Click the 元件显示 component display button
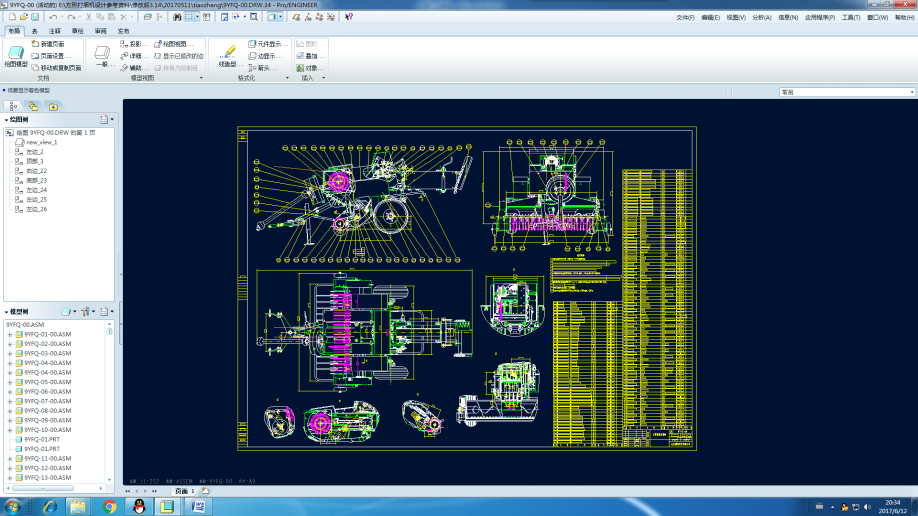The image size is (918, 516). tap(265, 44)
